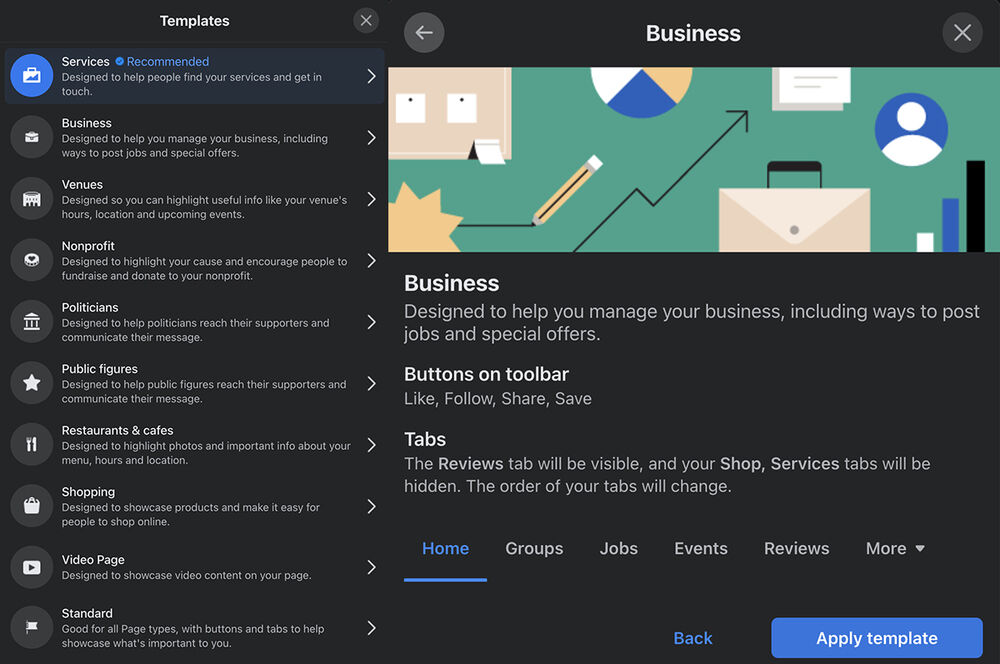Click the Restaurants & cafes utensils icon

pyautogui.click(x=31, y=445)
